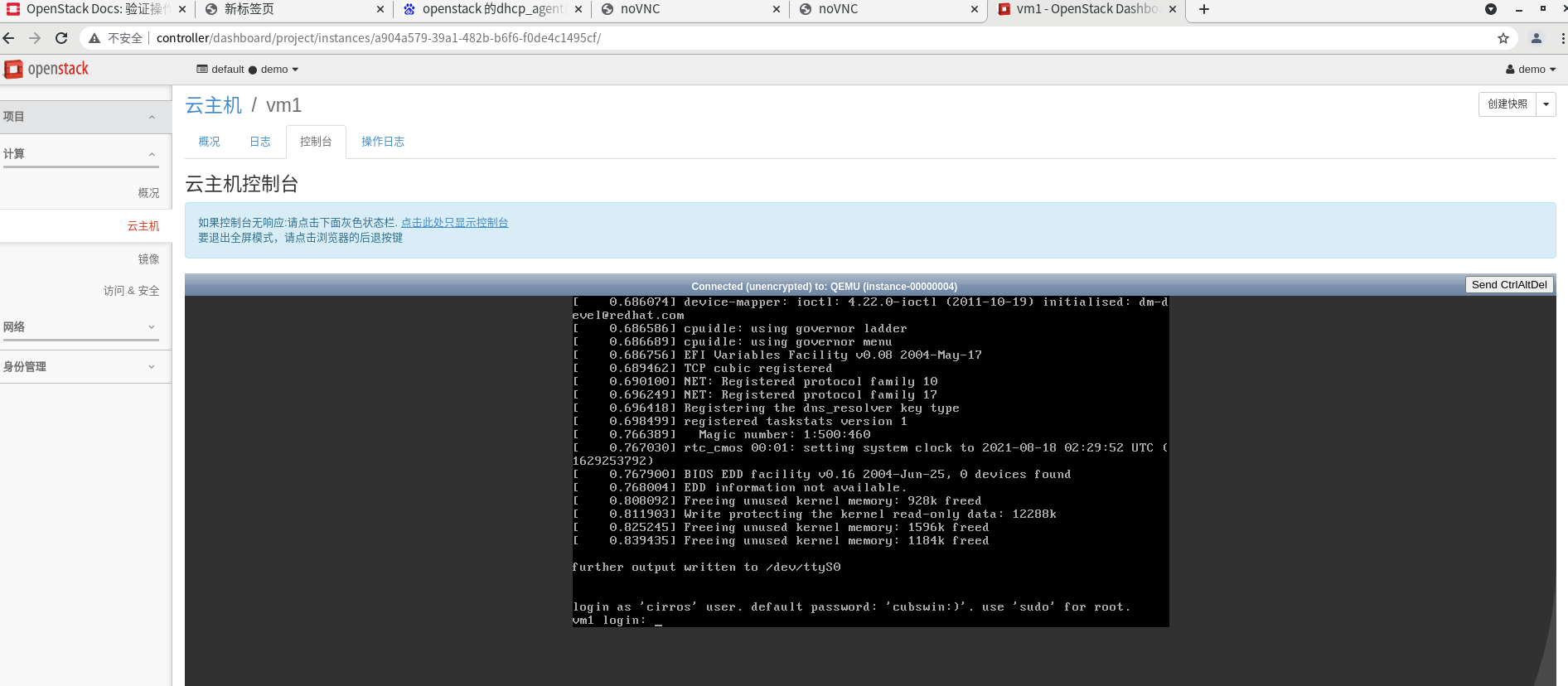The height and width of the screenshot is (686, 1568).
Task: Select the 控制台 instance tab
Action: (x=316, y=142)
